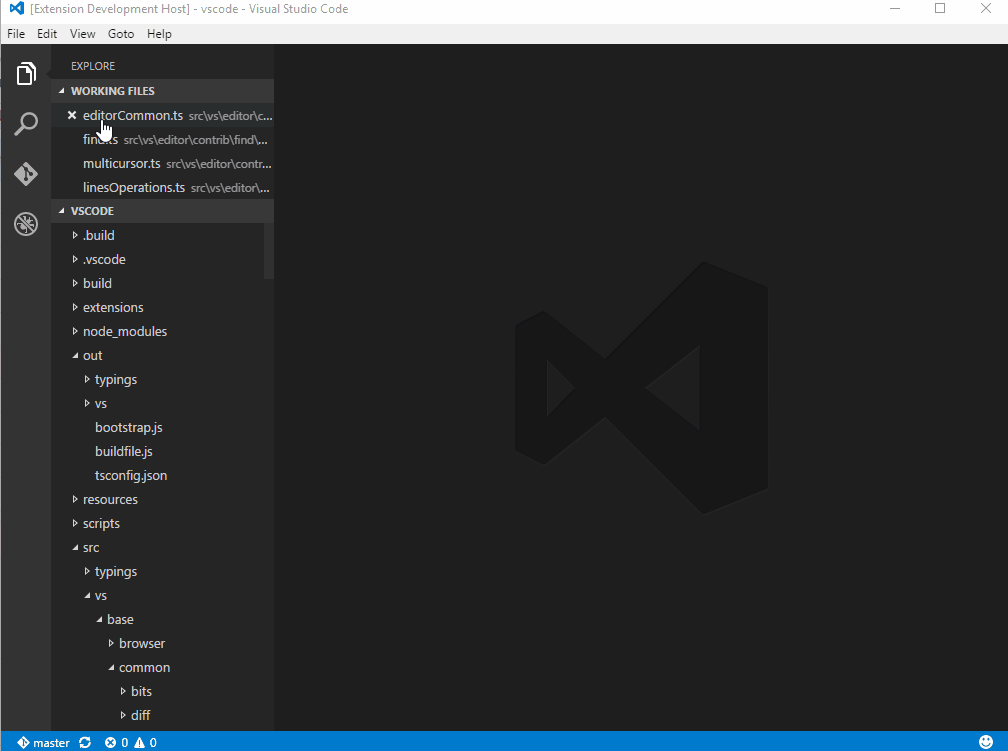This screenshot has height=751, width=1008.
Task: Click the warnings triangle icon in status bar
Action: pyautogui.click(x=140, y=743)
